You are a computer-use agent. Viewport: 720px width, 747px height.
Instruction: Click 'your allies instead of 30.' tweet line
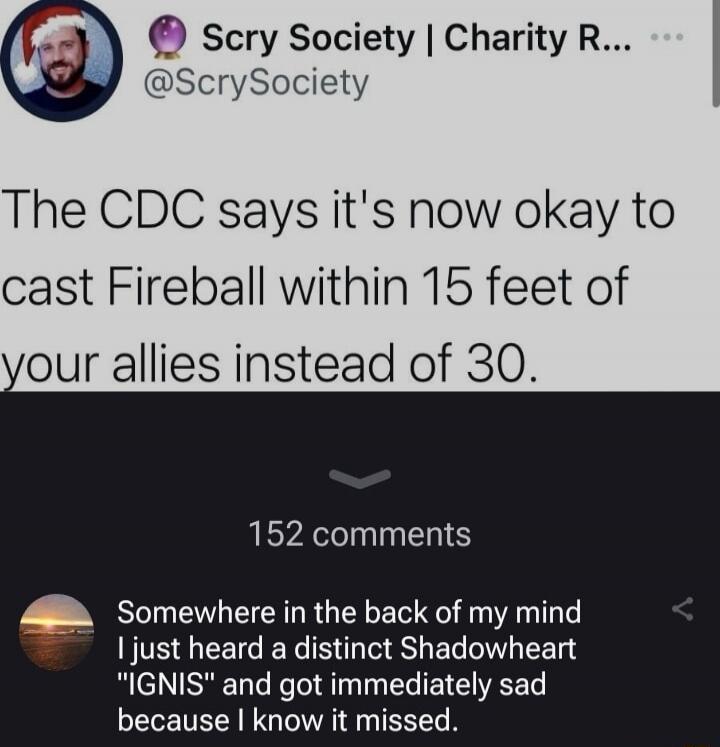pos(270,363)
